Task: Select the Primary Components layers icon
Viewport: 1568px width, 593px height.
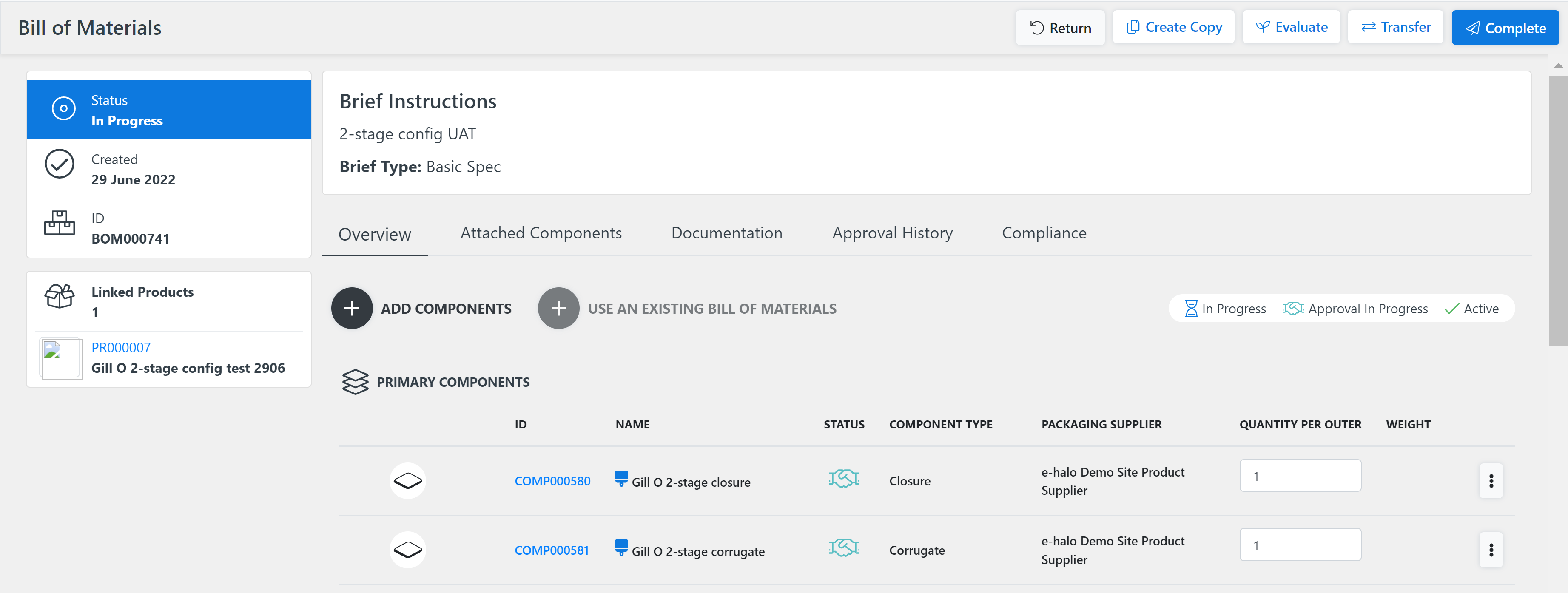Action: (x=356, y=382)
